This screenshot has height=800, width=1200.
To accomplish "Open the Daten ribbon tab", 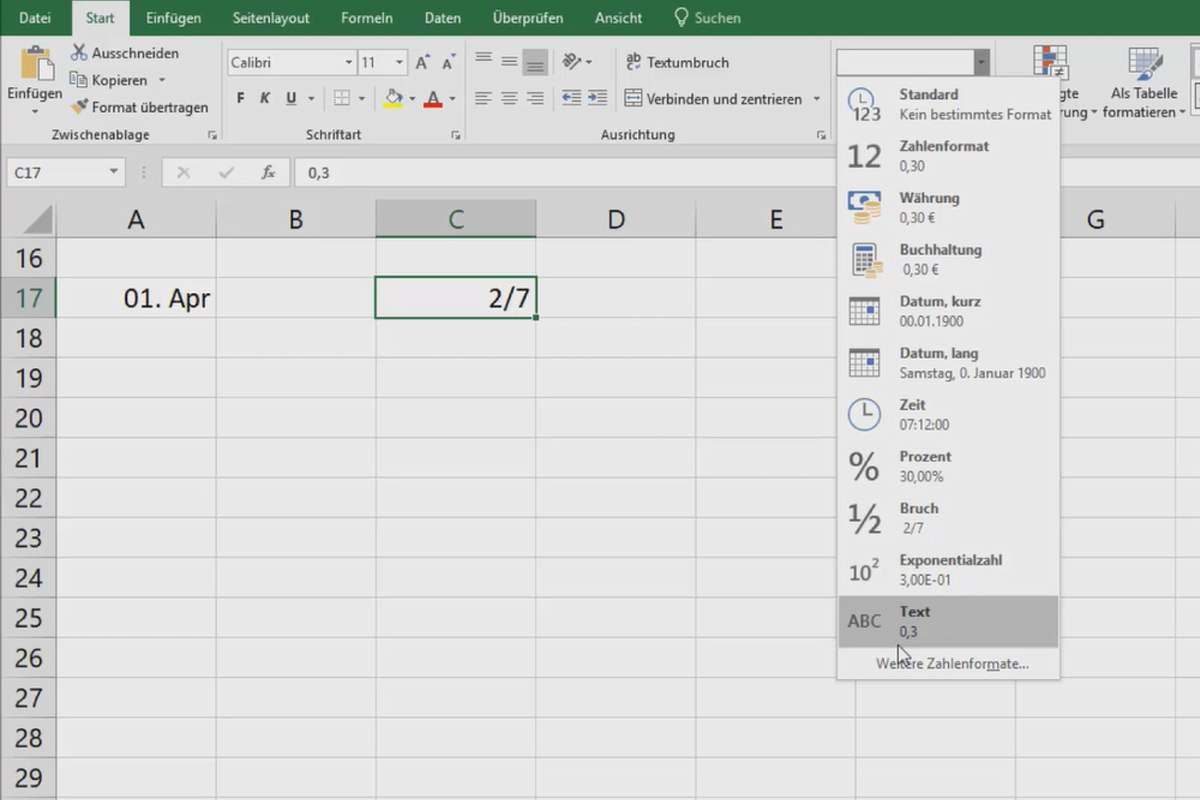I will coord(442,17).
